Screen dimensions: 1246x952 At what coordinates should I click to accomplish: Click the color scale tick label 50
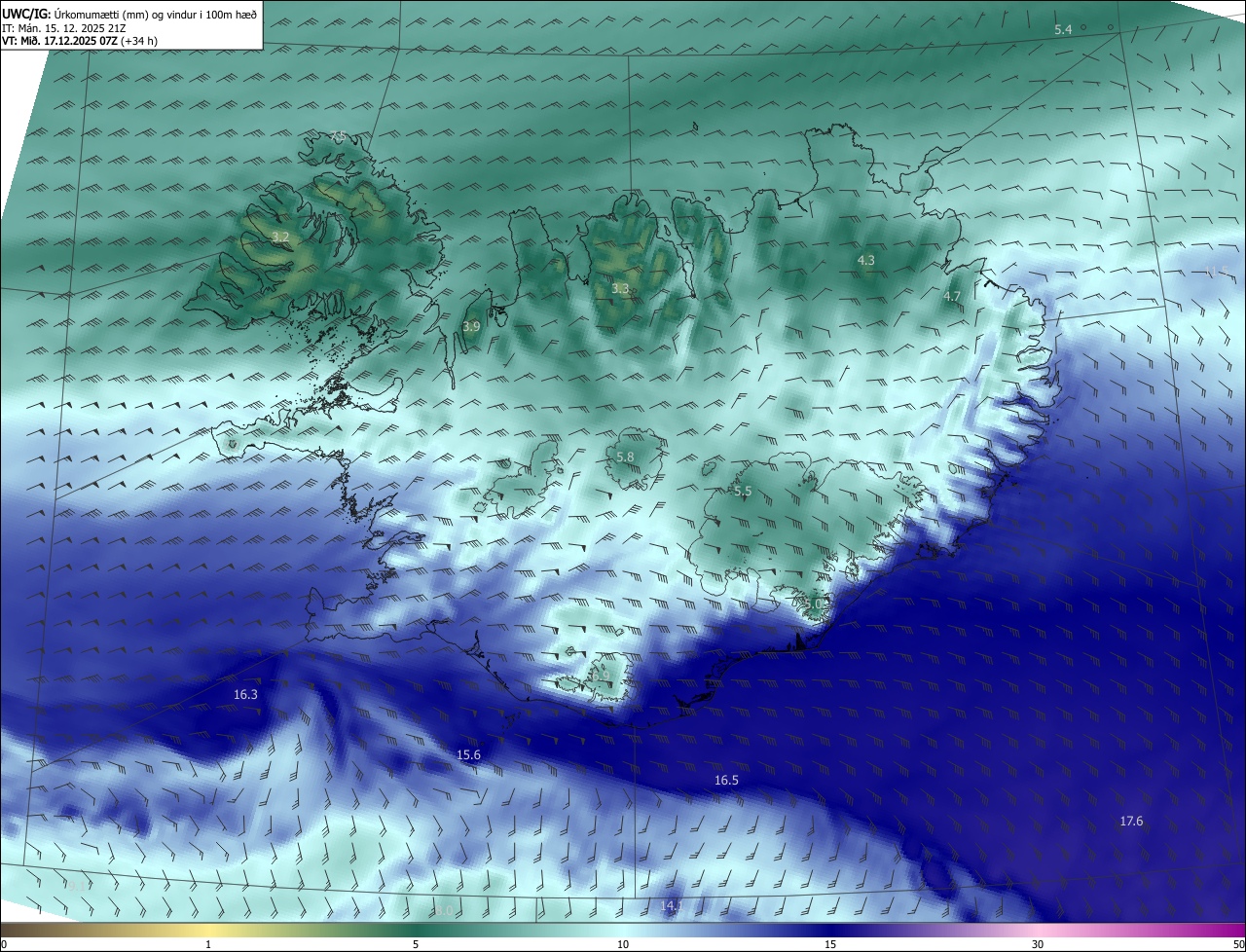tap(1237, 944)
